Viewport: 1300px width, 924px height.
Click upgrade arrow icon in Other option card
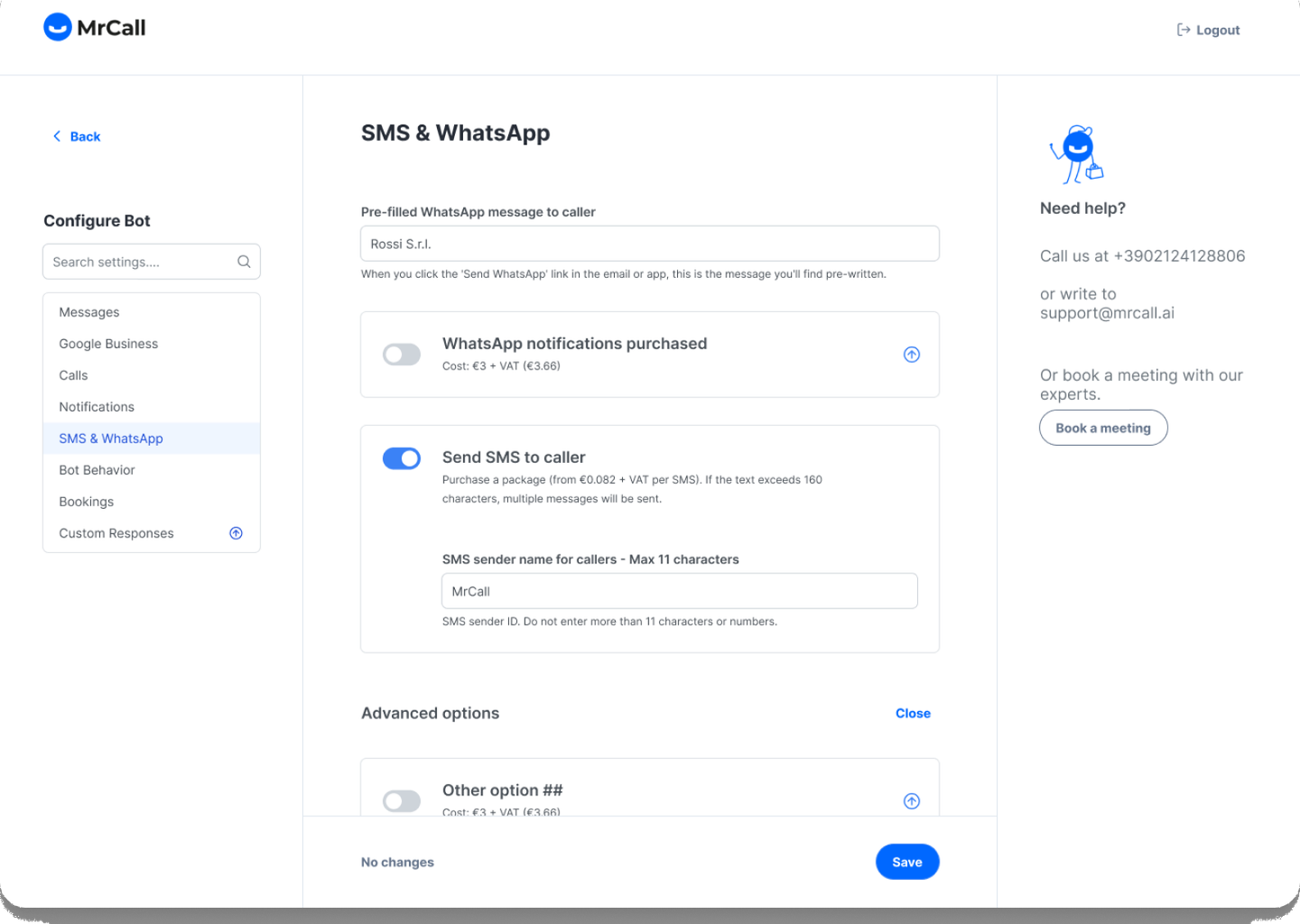pyautogui.click(x=912, y=801)
